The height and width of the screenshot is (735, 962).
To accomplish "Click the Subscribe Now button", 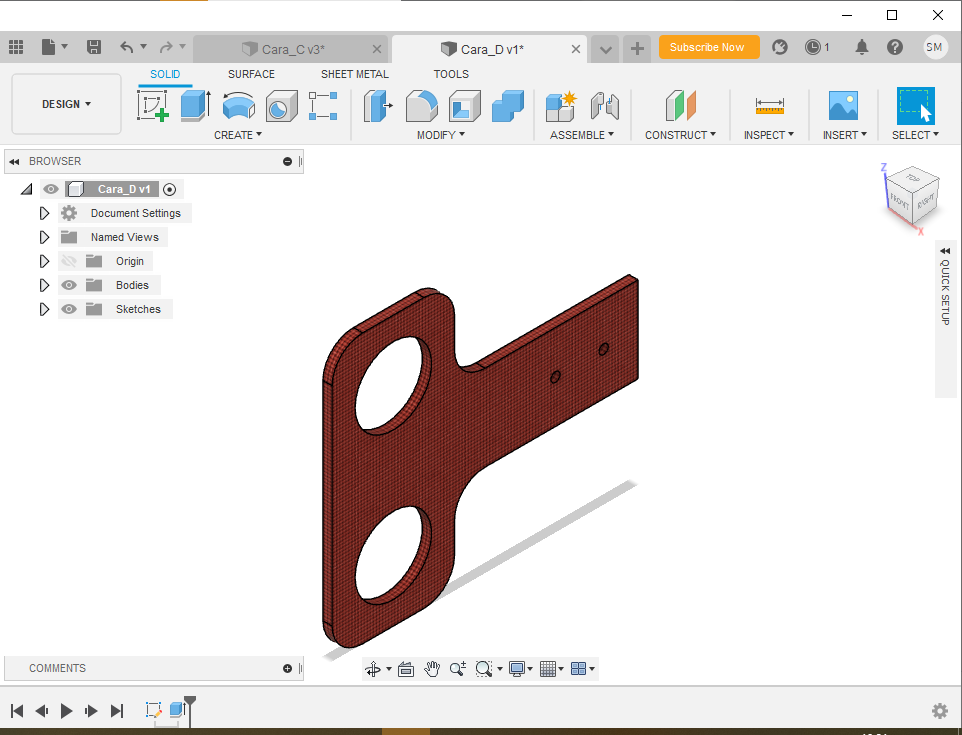I will coord(709,47).
